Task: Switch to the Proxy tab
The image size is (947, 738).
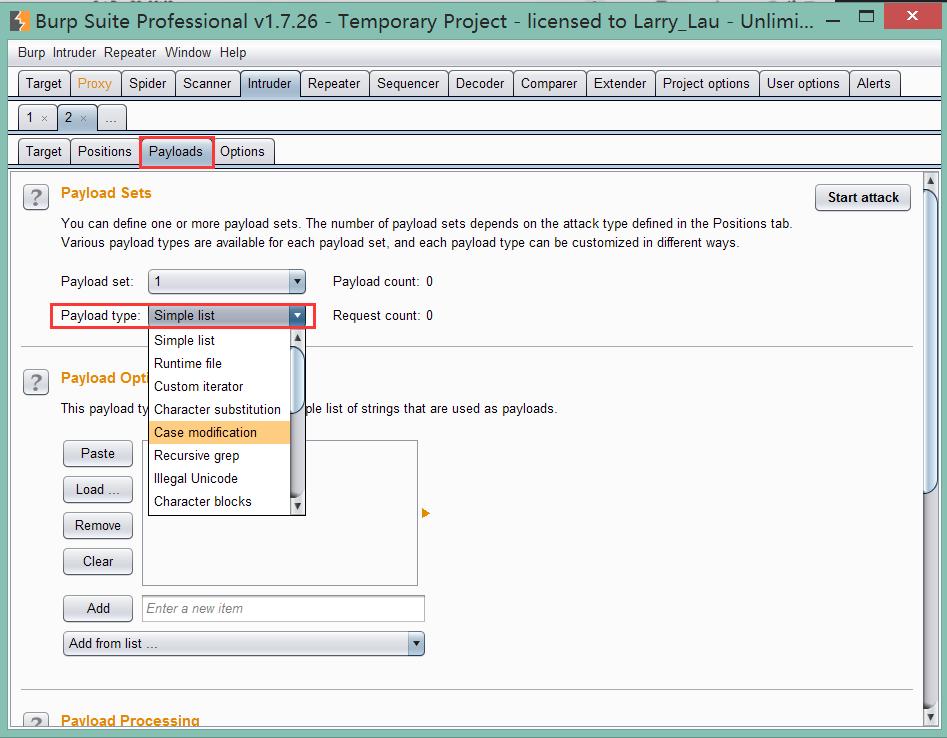Action: point(95,83)
